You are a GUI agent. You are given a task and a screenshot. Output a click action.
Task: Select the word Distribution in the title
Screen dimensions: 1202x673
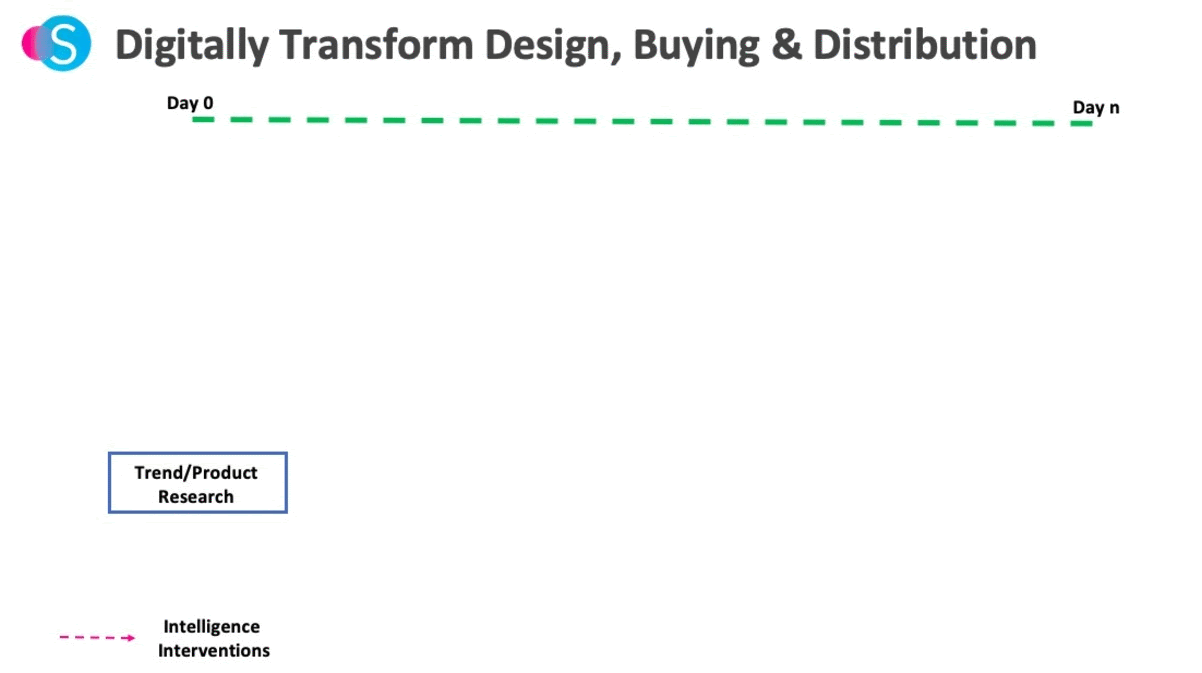pos(925,44)
